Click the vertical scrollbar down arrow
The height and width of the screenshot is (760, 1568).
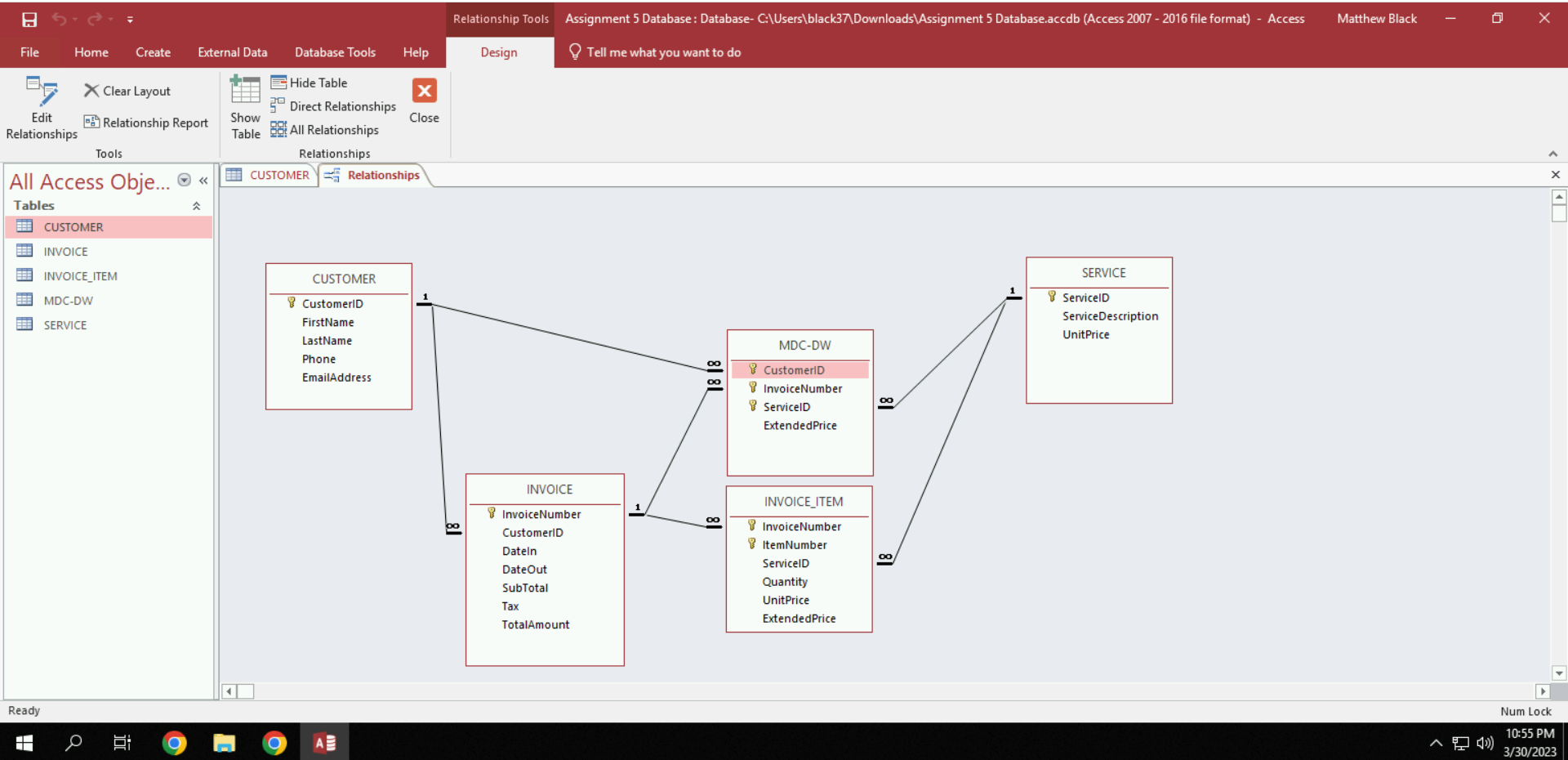1559,673
